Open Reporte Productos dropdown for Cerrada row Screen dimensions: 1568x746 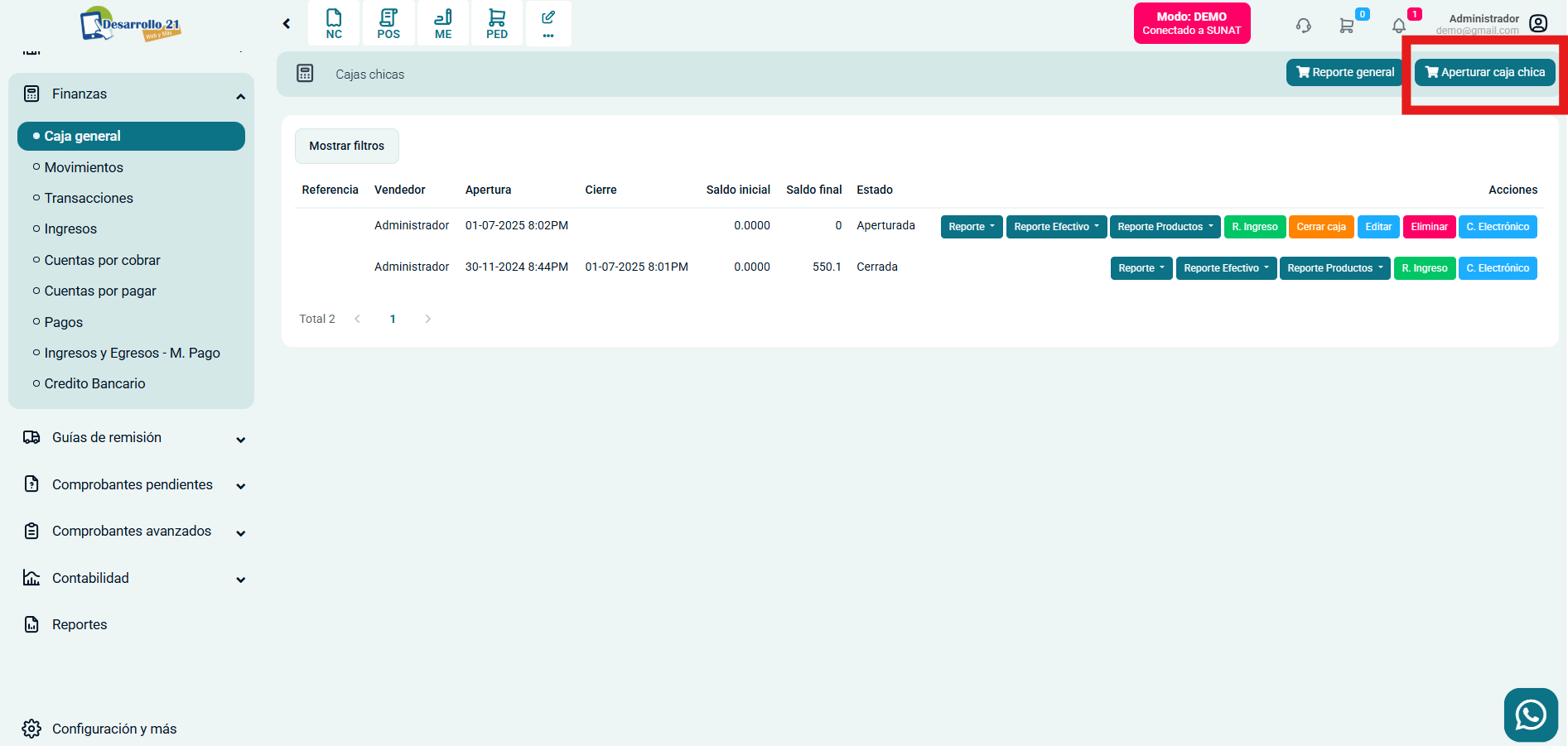tap(1334, 268)
